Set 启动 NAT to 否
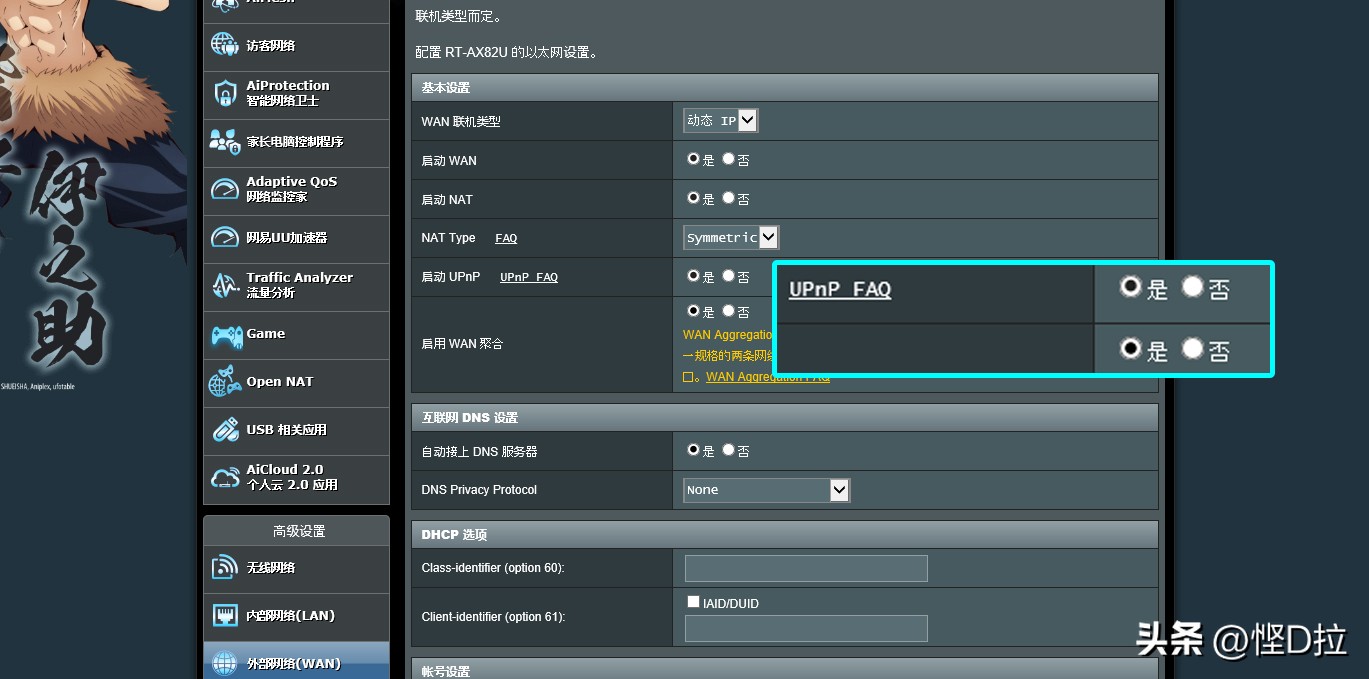Screen dimensions: 1369x679 [x=728, y=198]
